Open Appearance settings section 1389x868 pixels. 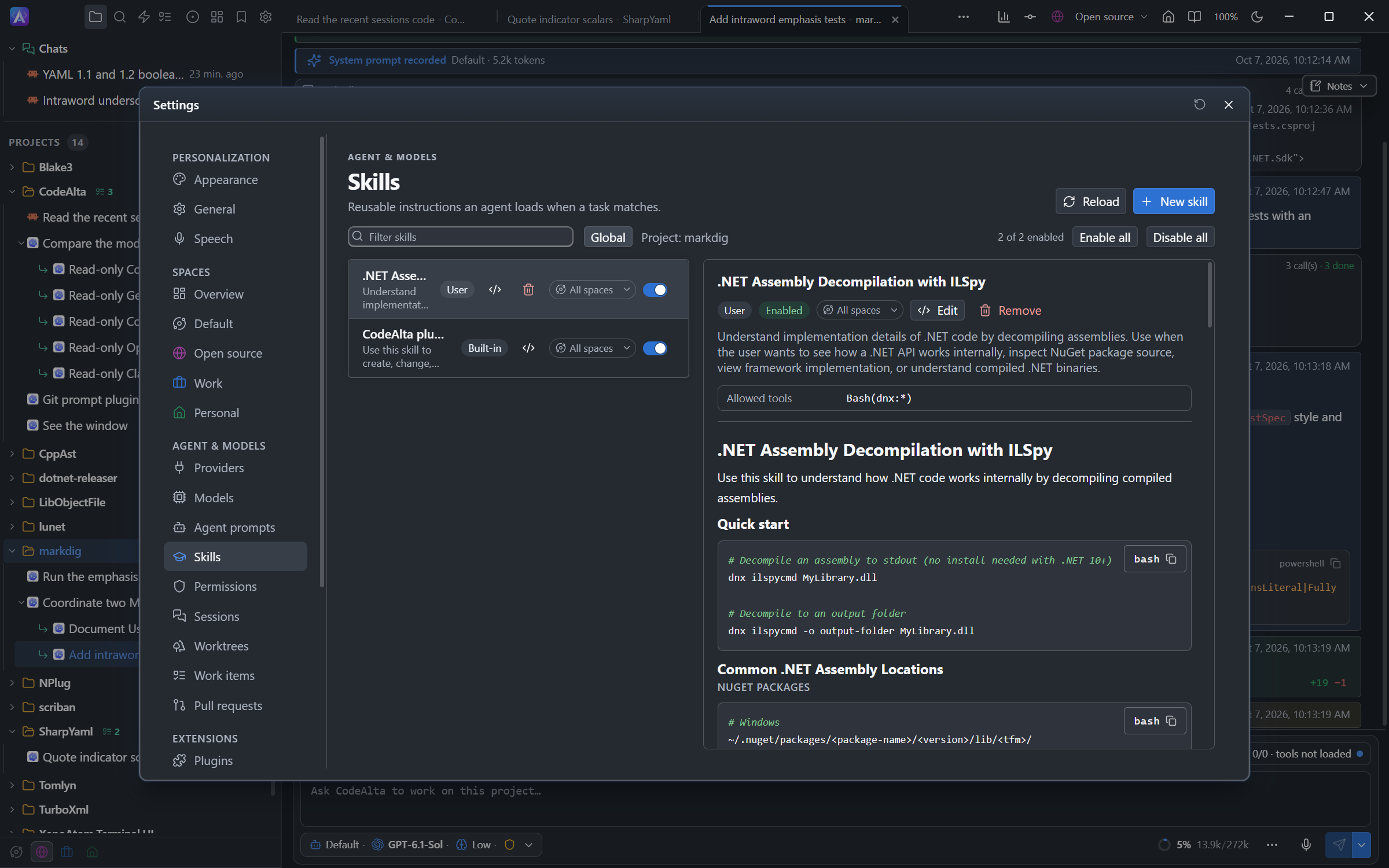(x=235, y=179)
